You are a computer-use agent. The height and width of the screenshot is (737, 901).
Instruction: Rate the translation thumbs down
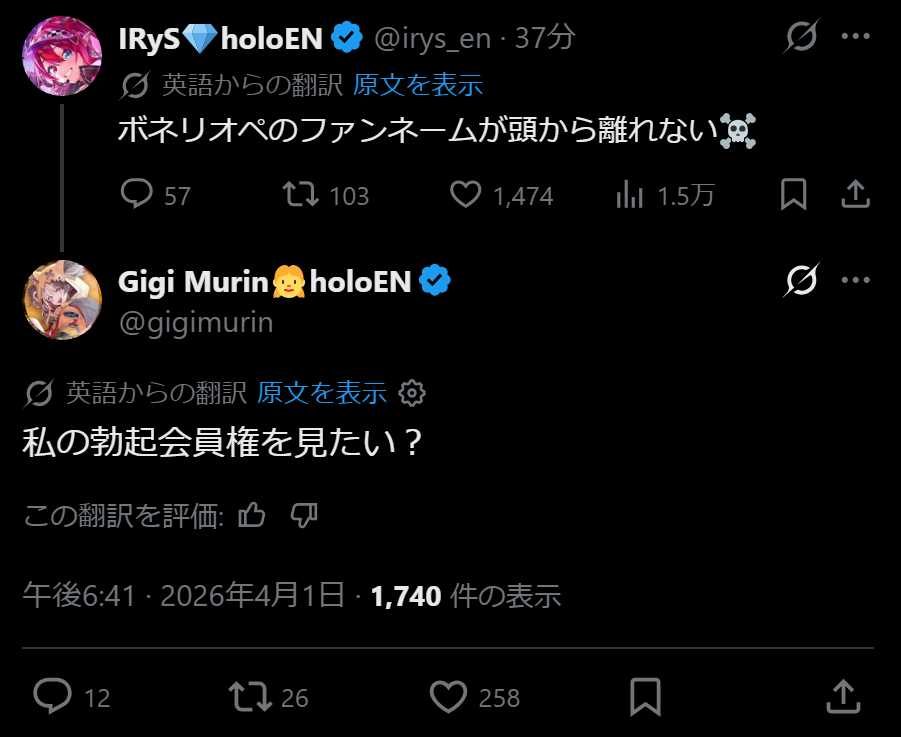click(304, 515)
